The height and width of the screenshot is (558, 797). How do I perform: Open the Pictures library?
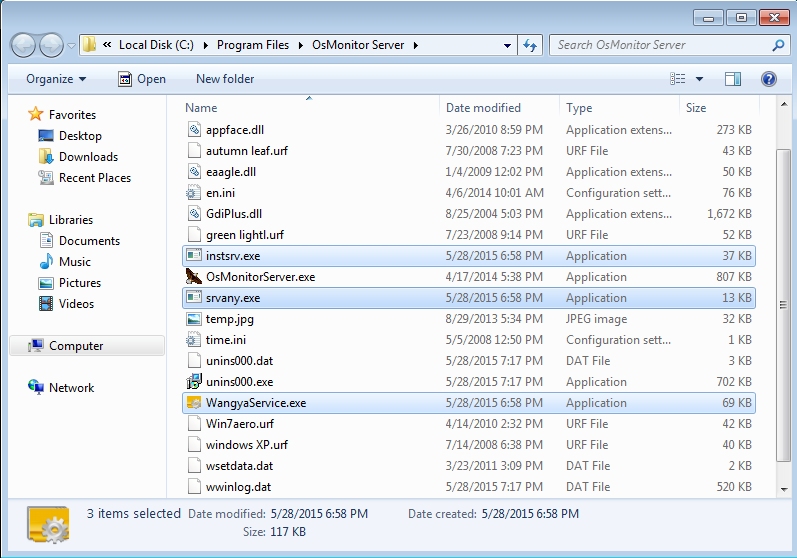(x=80, y=283)
